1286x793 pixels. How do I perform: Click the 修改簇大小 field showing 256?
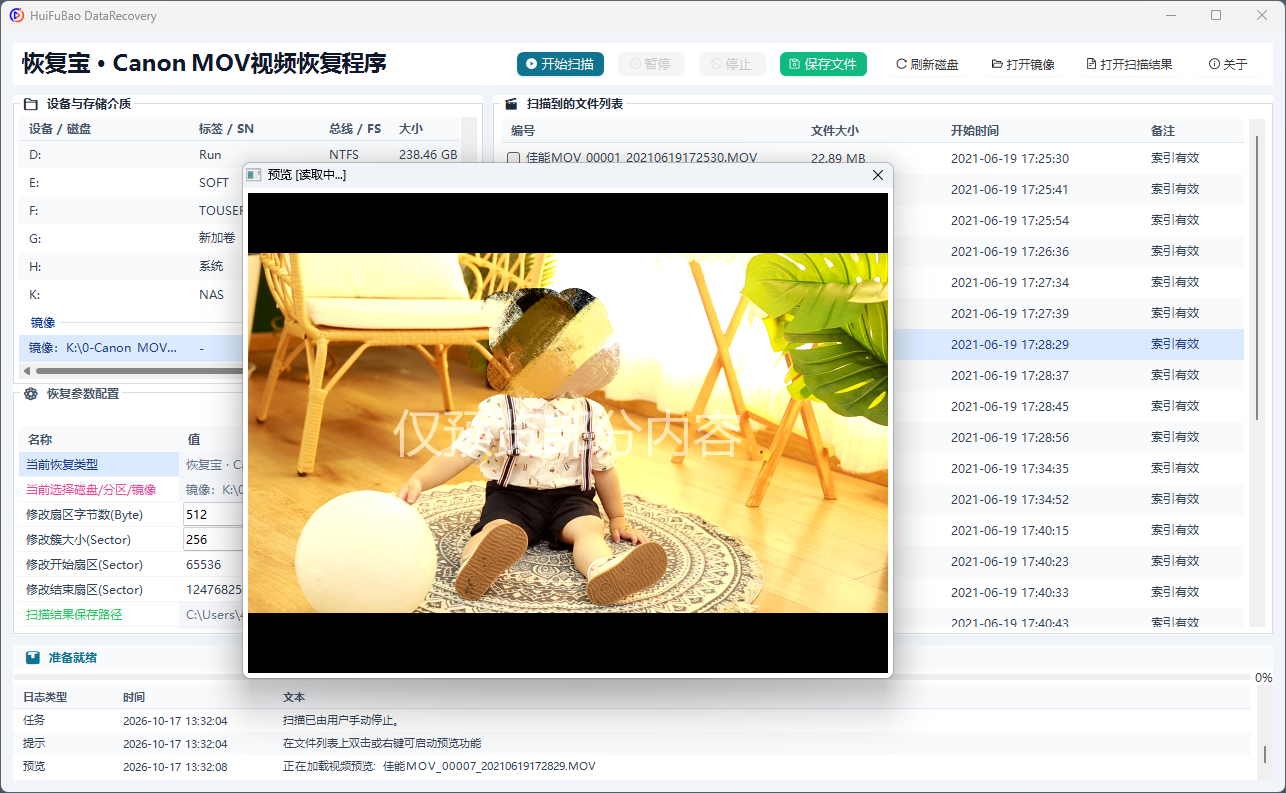pyautogui.click(x=214, y=539)
